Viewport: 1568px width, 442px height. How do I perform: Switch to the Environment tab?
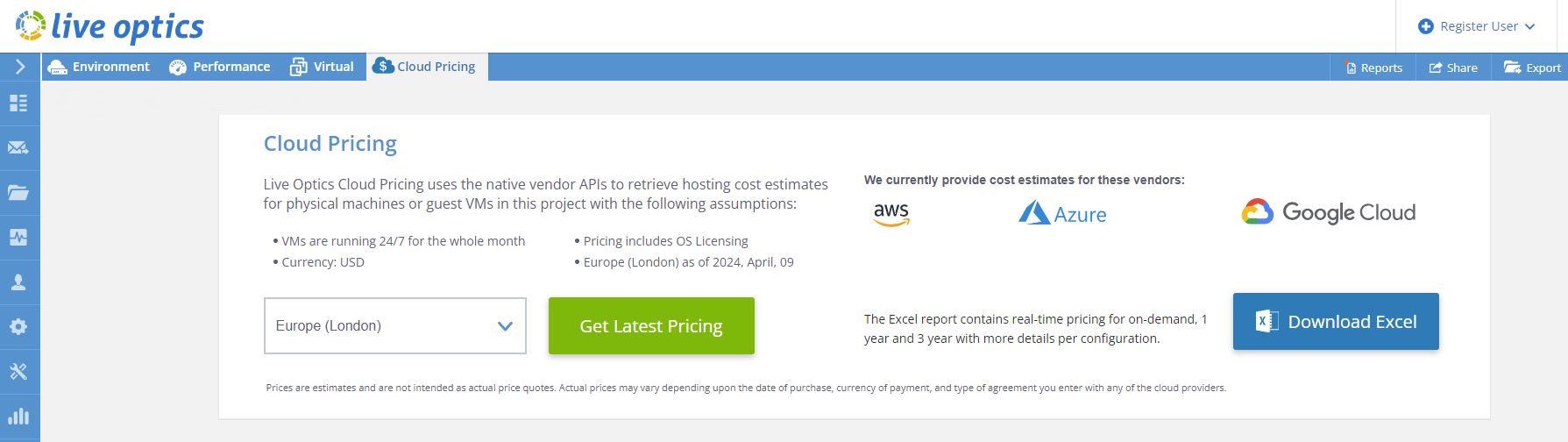pos(99,67)
